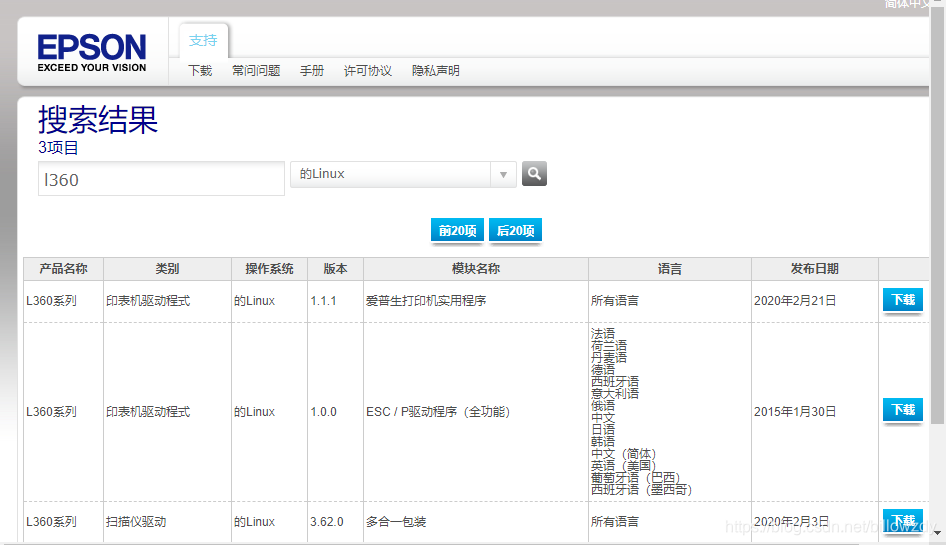Download the ESC / P驱动程序 version 1.0.0
Image resolution: width=946 pixels, height=545 pixels.
pos(903,410)
